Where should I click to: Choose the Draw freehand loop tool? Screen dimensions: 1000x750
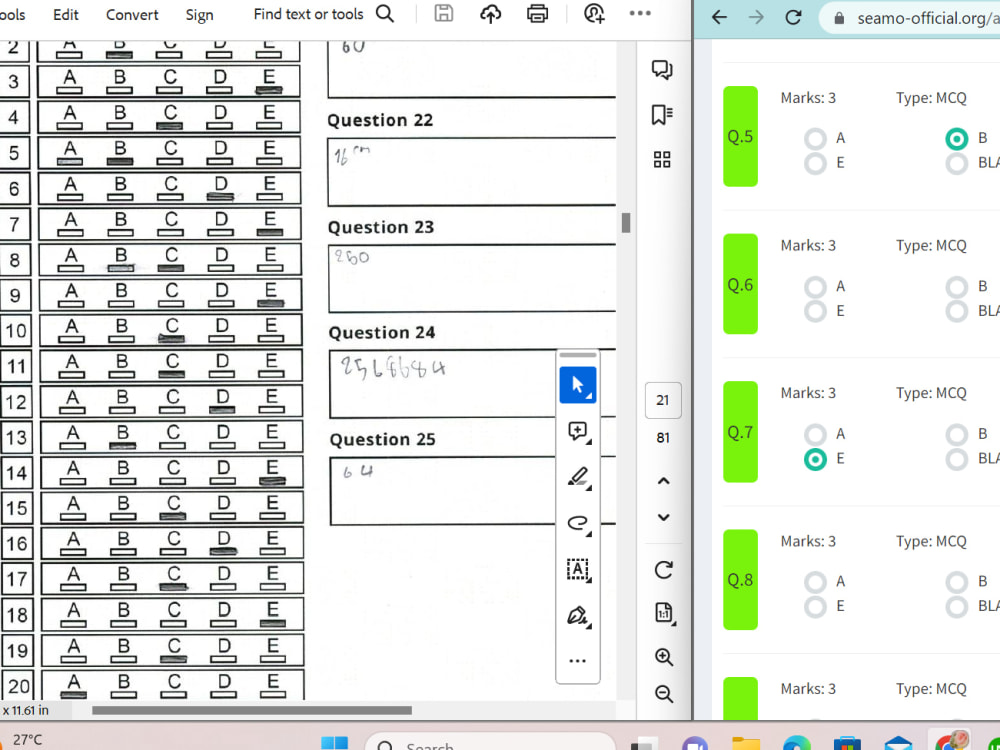click(x=578, y=524)
